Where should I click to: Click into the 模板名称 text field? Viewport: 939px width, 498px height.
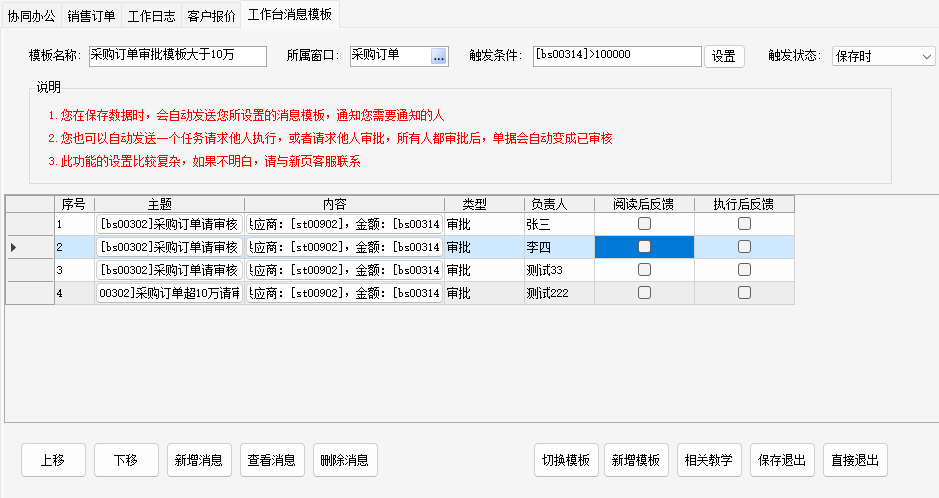tap(177, 56)
